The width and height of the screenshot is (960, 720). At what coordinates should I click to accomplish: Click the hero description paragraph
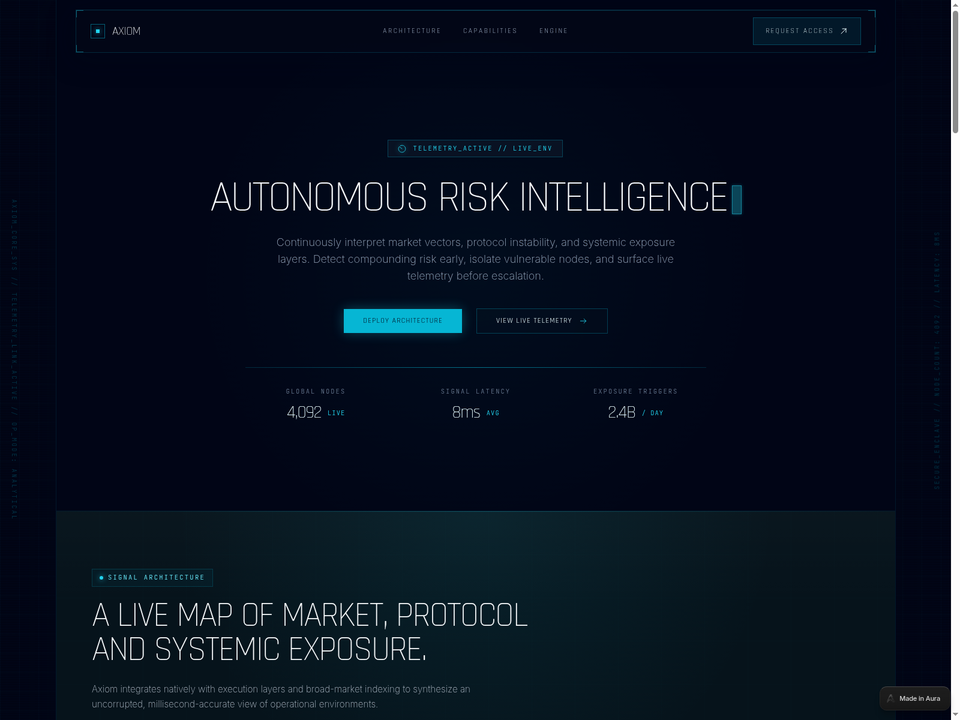click(x=475, y=259)
